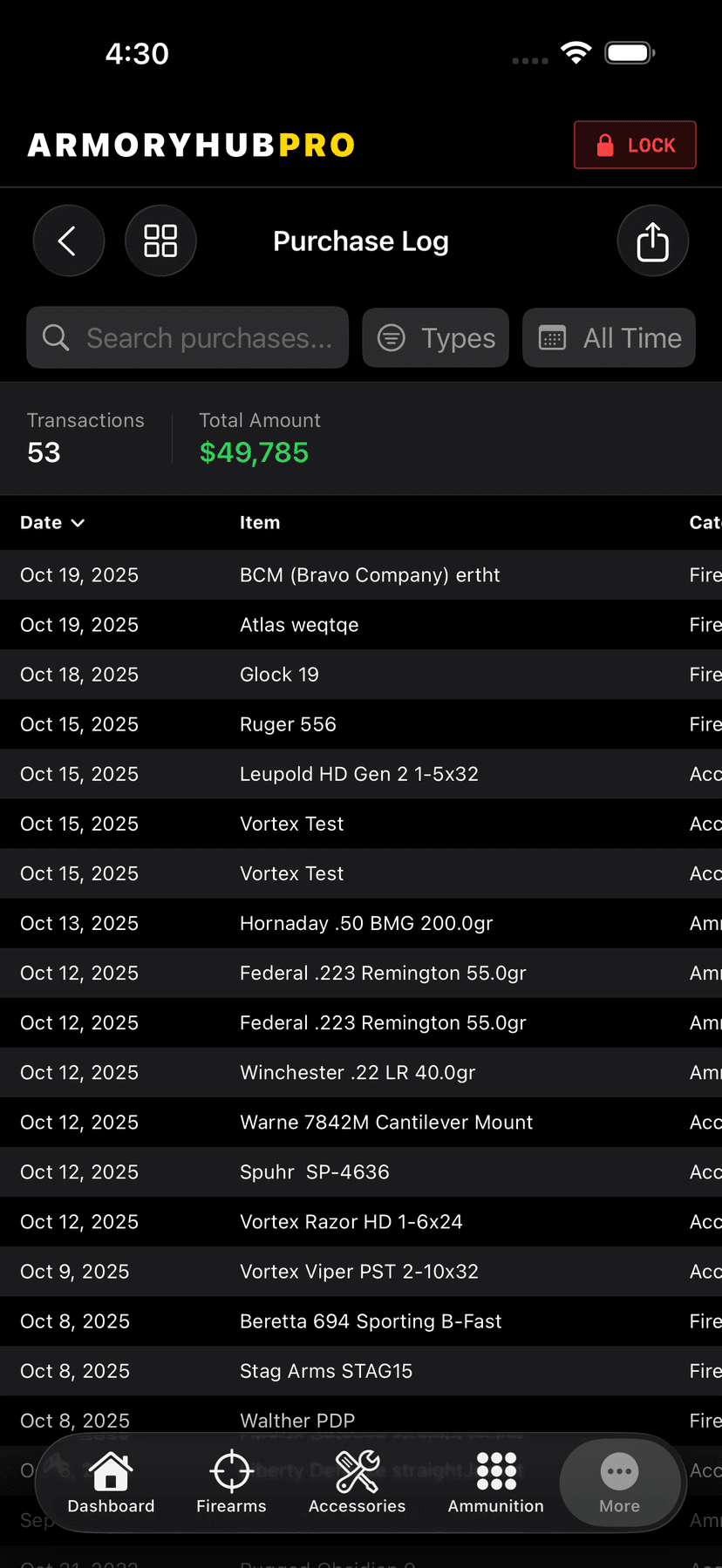This screenshot has width=722, height=1568.
Task: Tap the share/export icon
Action: click(652, 241)
